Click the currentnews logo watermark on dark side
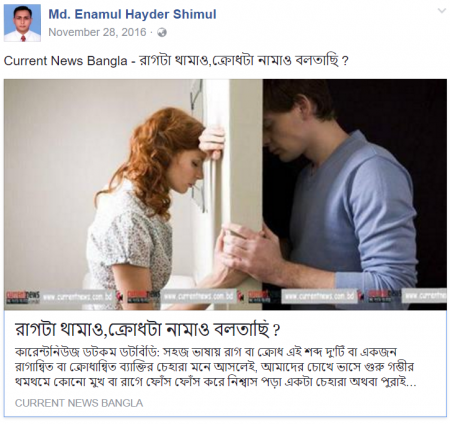The image size is (450, 424). tap(384, 295)
